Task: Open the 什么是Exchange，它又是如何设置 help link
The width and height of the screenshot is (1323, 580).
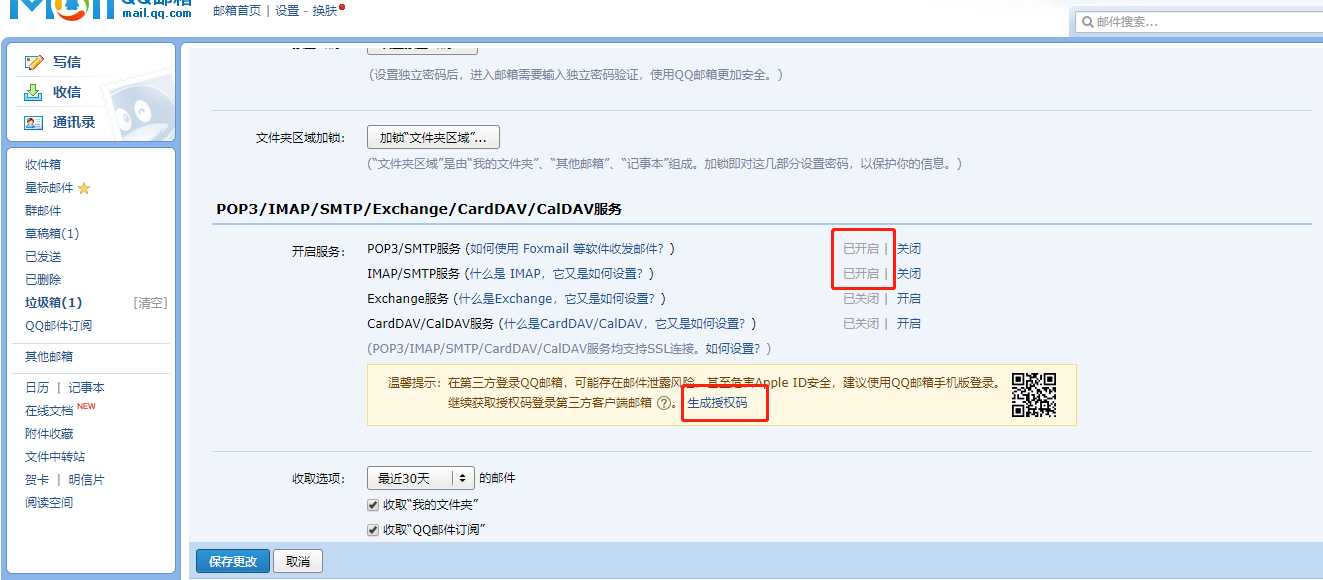Action: pos(555,299)
